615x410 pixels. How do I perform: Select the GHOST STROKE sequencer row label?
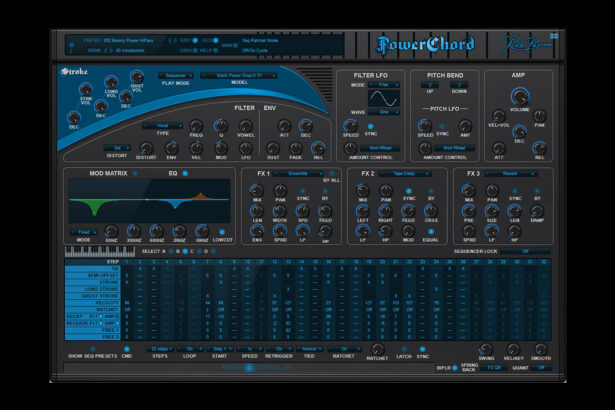(93, 296)
